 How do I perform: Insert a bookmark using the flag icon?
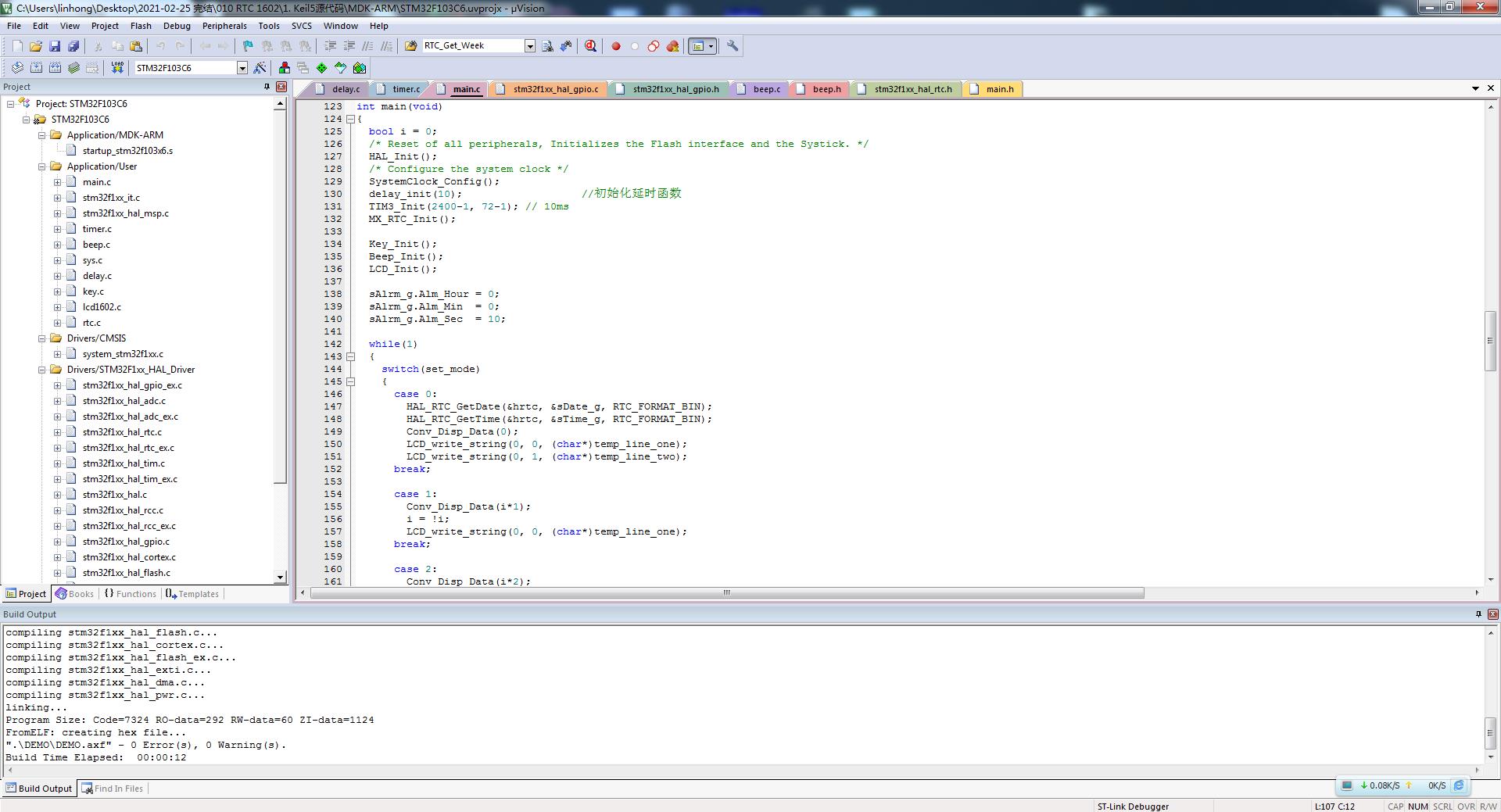(x=248, y=46)
